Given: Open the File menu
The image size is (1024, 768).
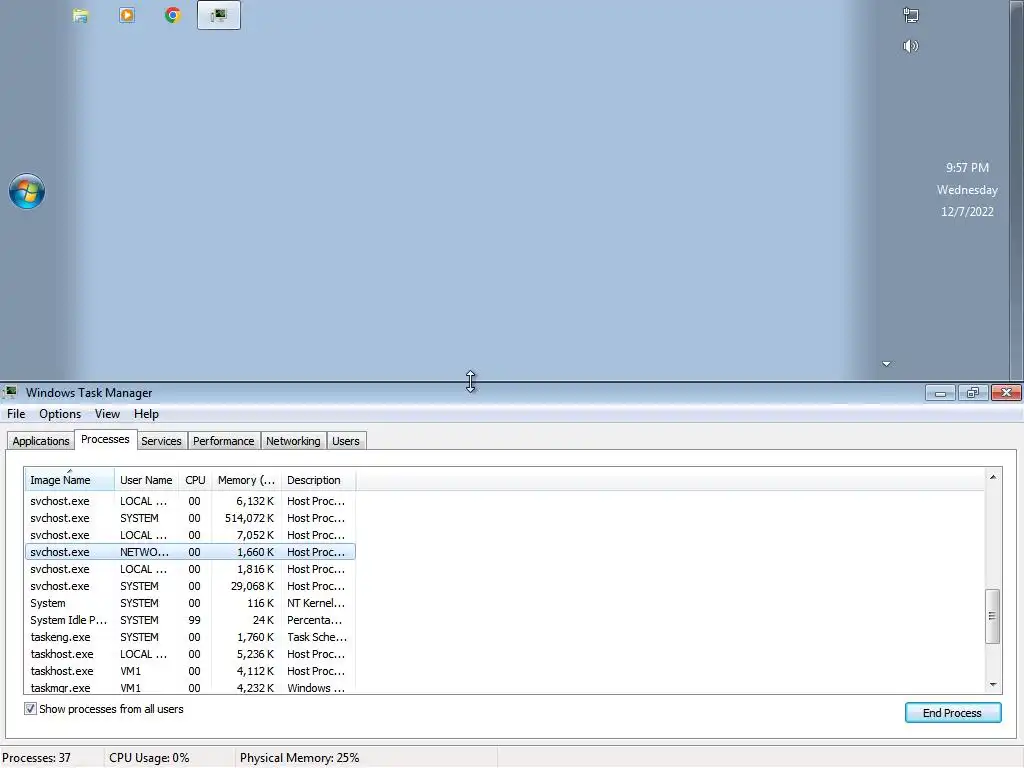Looking at the screenshot, I should click(x=16, y=414).
